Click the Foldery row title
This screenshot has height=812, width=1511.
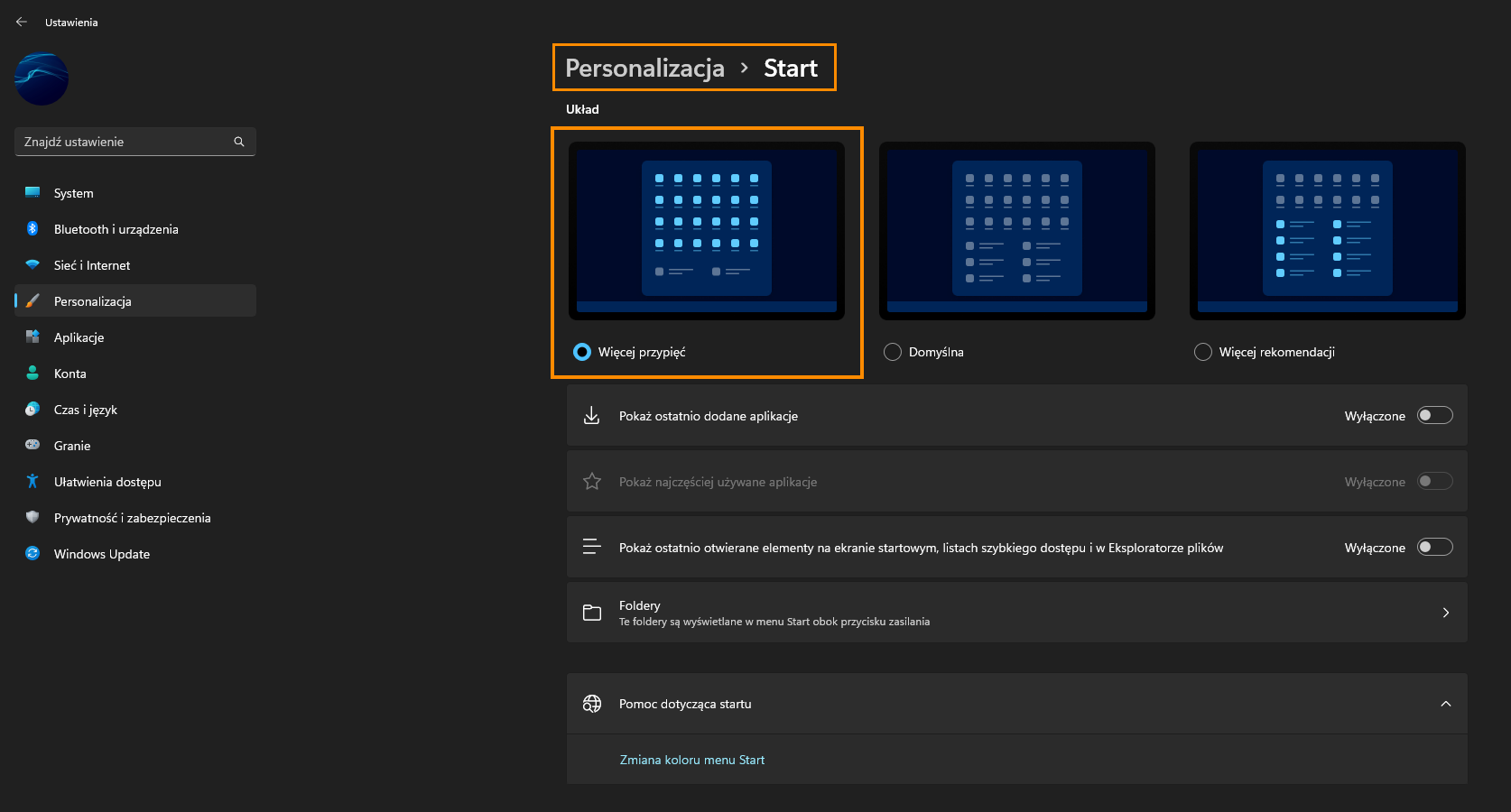click(639, 605)
